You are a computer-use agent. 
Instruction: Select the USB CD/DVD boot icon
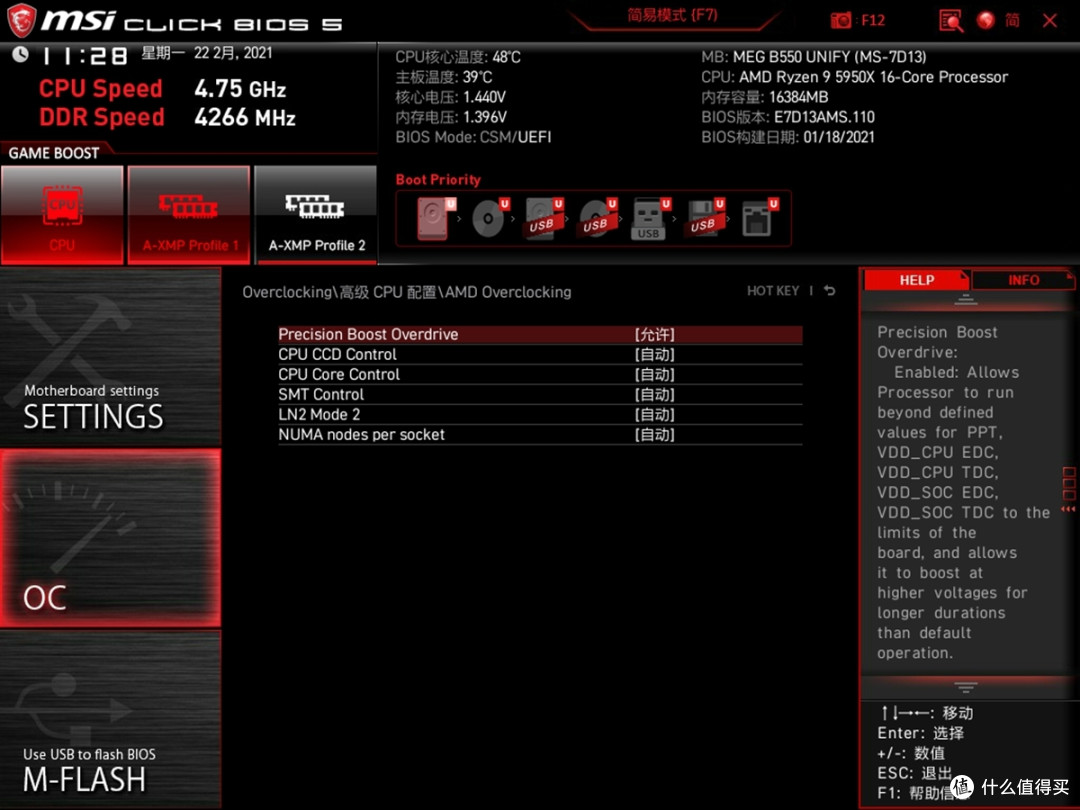tap(597, 218)
